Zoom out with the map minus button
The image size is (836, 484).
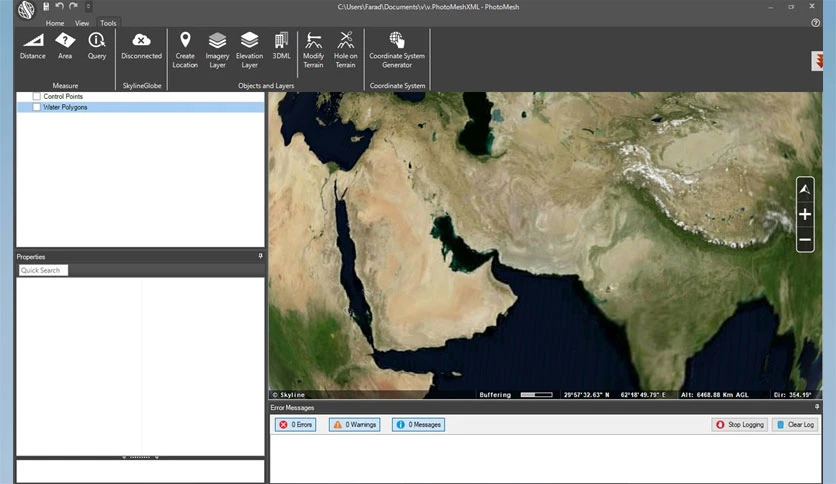click(805, 240)
